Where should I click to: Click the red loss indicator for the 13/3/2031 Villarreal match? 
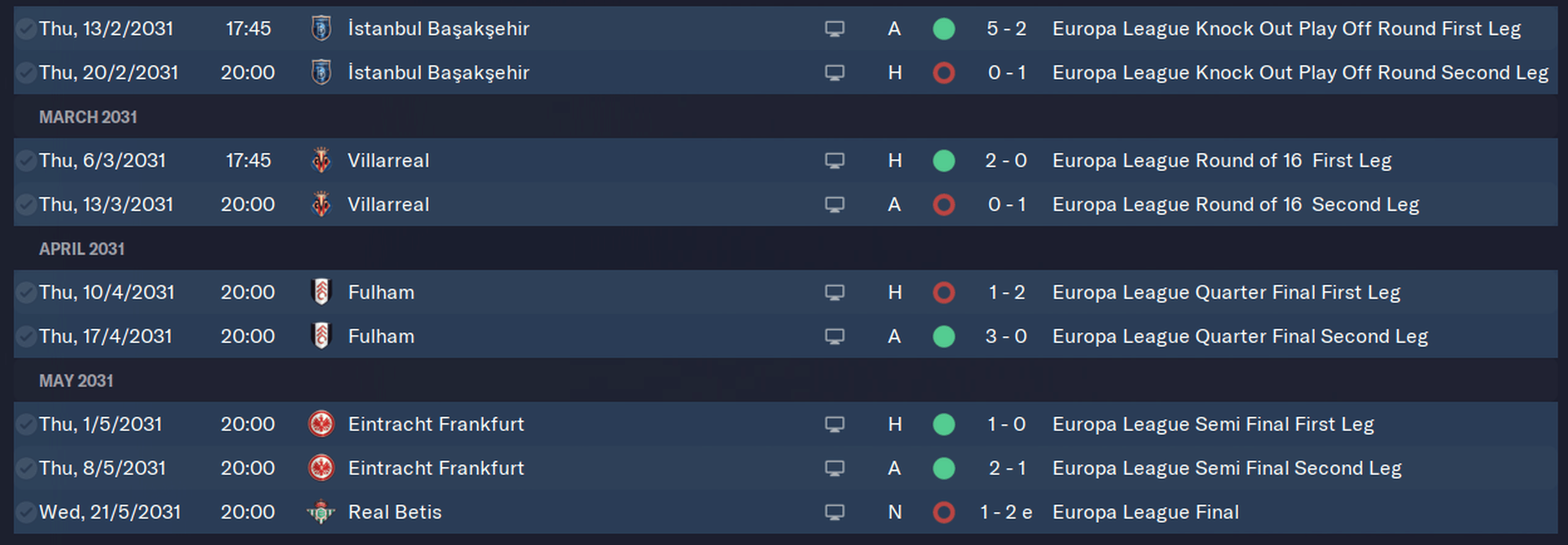click(944, 205)
